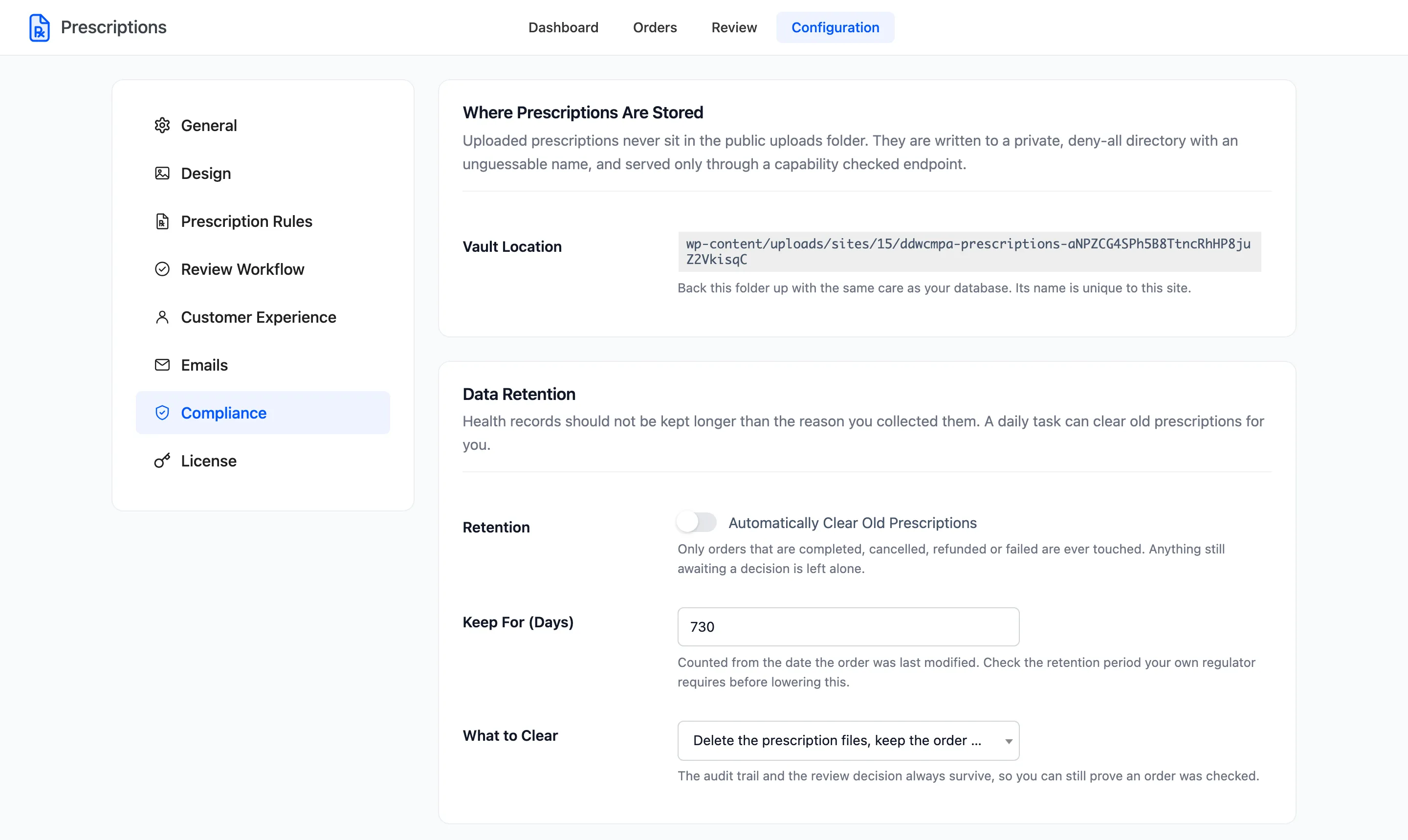Click the 'Only orders that are completed' note
Screen dimensions: 1408x840
click(951, 559)
